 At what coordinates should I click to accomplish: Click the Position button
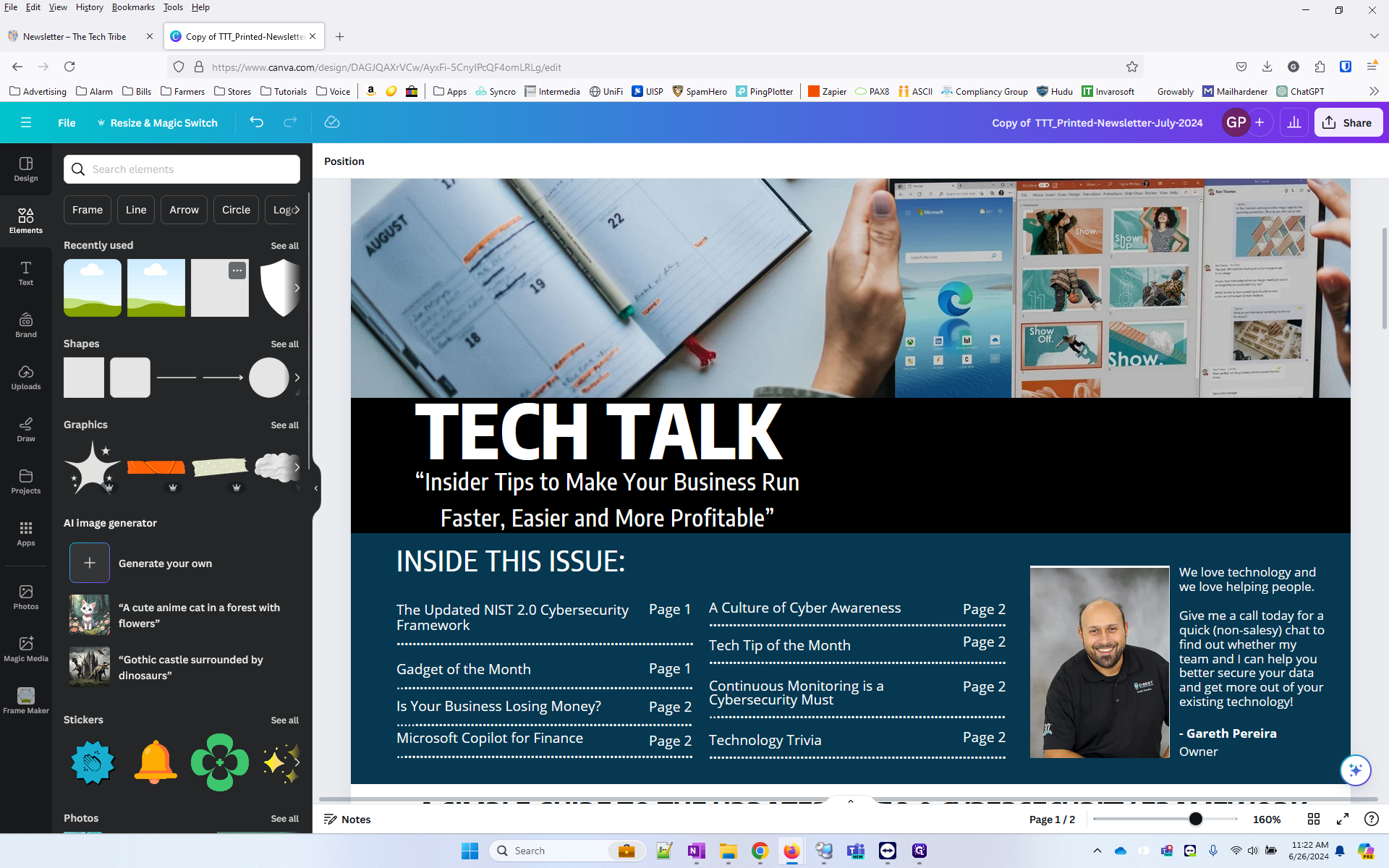[x=344, y=161]
